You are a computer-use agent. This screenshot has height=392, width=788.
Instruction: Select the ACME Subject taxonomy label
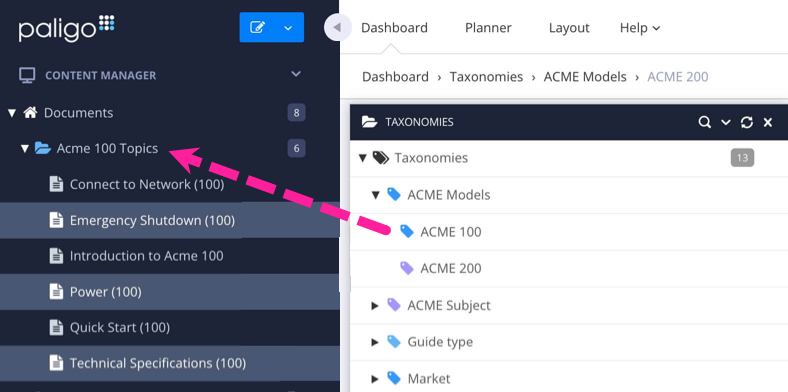tap(449, 305)
